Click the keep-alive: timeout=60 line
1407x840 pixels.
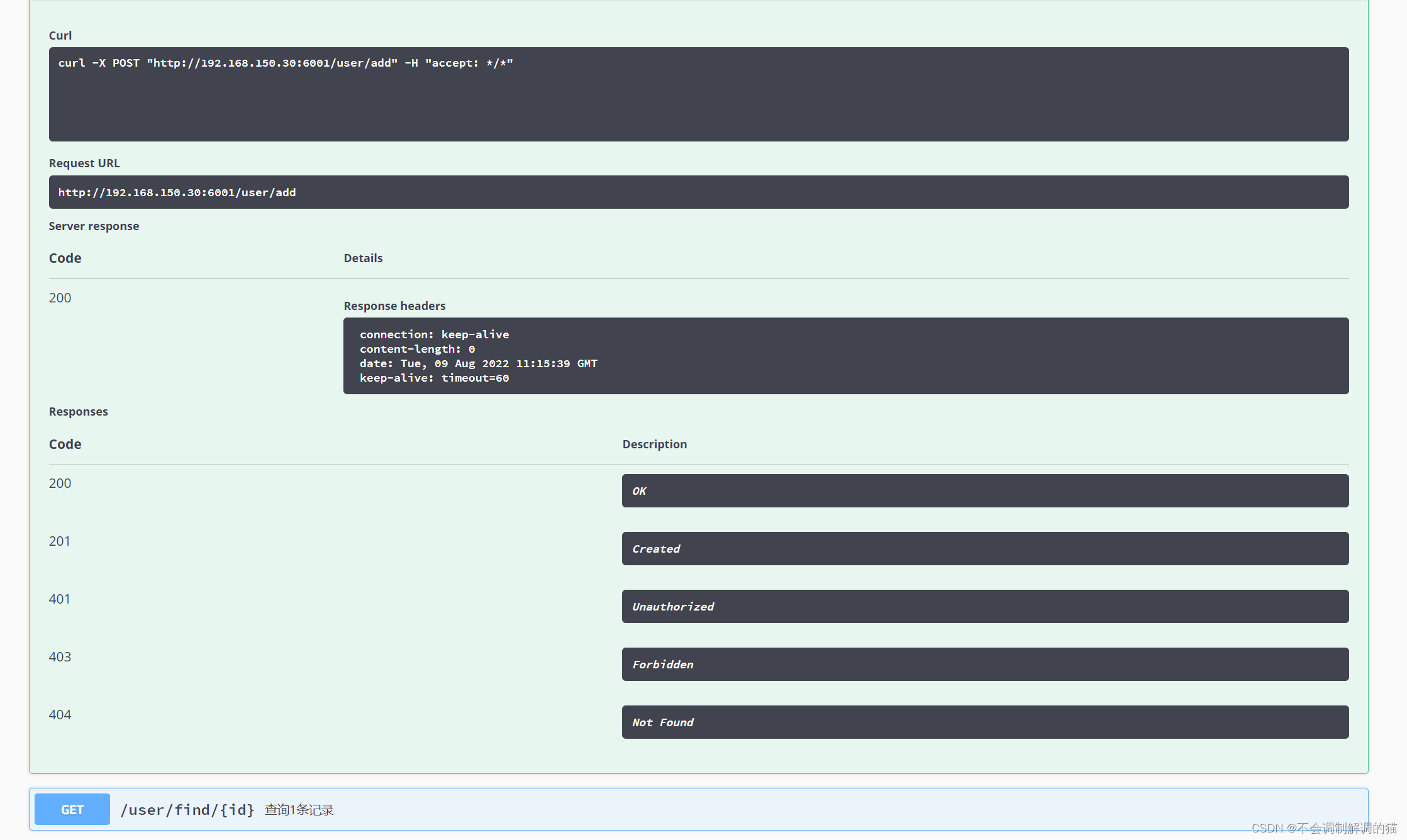coord(434,378)
